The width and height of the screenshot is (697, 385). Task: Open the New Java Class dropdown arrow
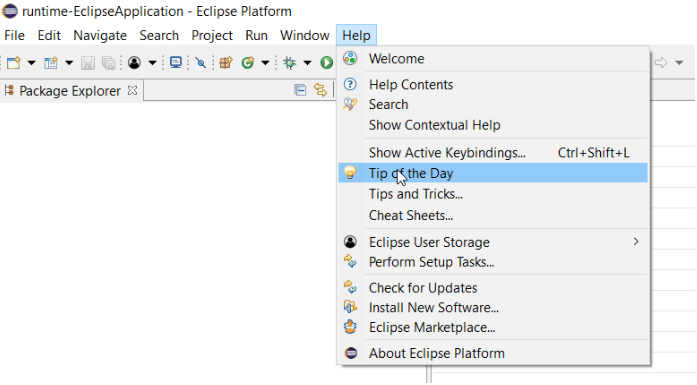pyautogui.click(x=265, y=63)
